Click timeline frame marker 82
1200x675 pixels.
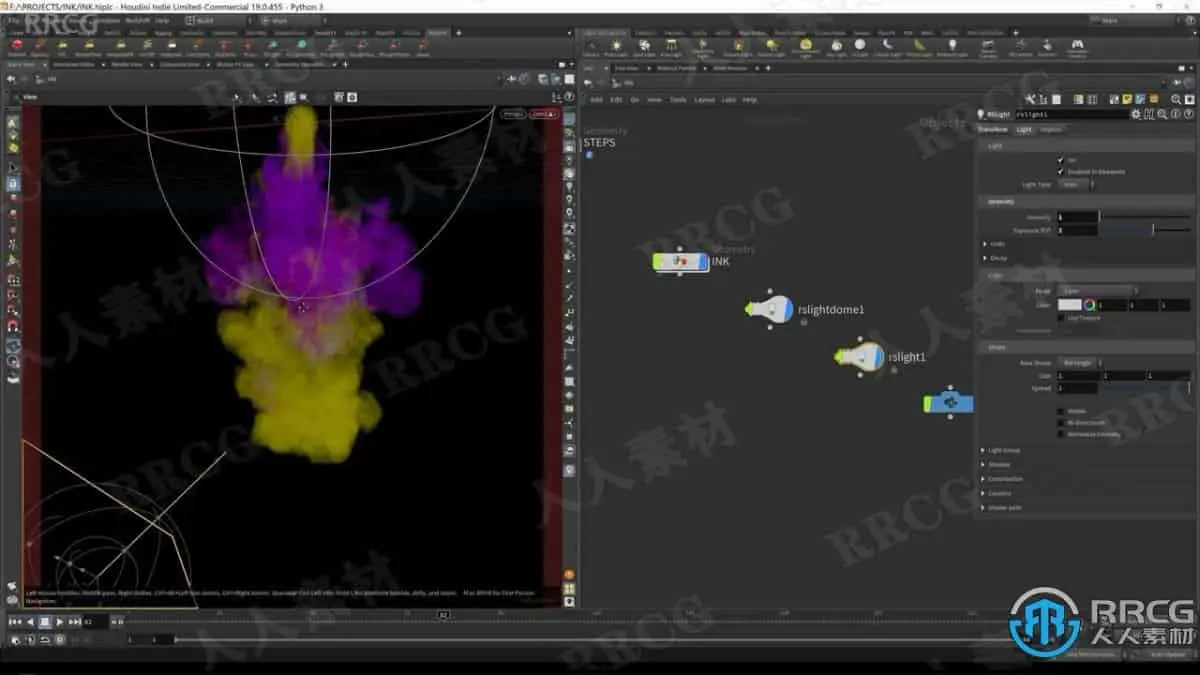click(443, 615)
